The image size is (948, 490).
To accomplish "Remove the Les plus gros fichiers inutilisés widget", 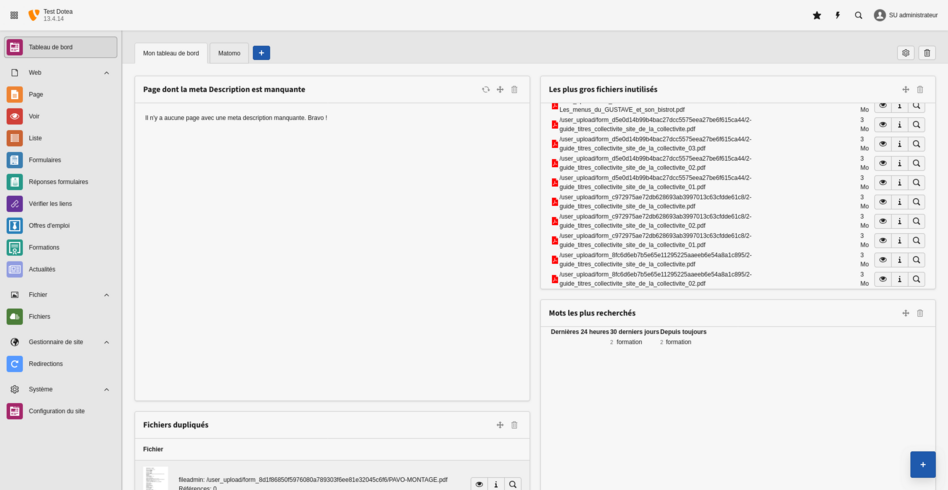I will (x=920, y=90).
